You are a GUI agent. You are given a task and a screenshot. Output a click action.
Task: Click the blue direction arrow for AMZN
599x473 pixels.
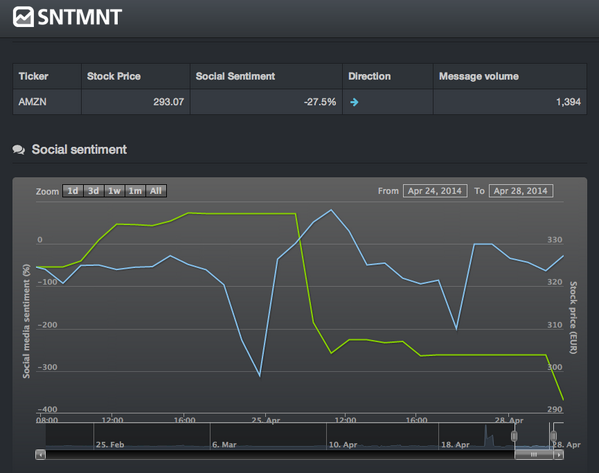tap(354, 102)
